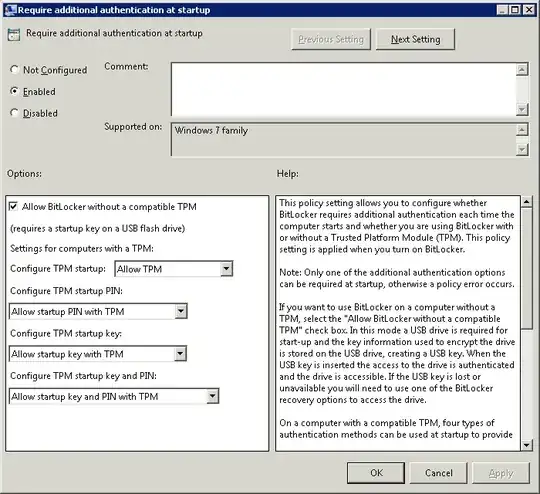Screen dimensions: 540x494
Task: Minimize the dialog window
Action: tap(502, 10)
